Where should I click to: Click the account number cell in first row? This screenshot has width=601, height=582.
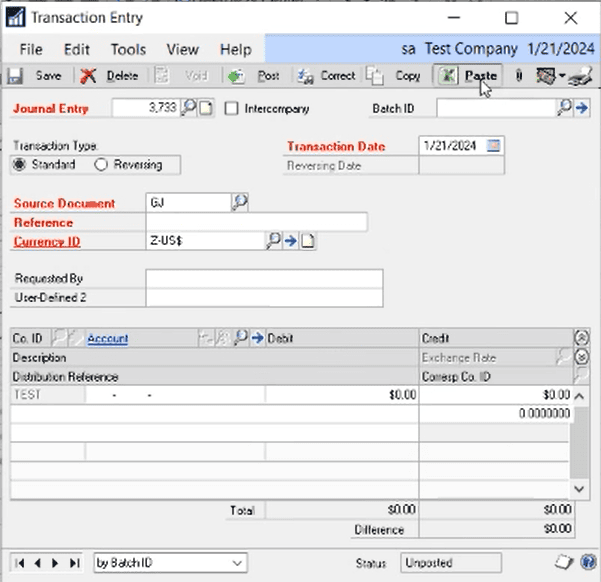(175, 395)
